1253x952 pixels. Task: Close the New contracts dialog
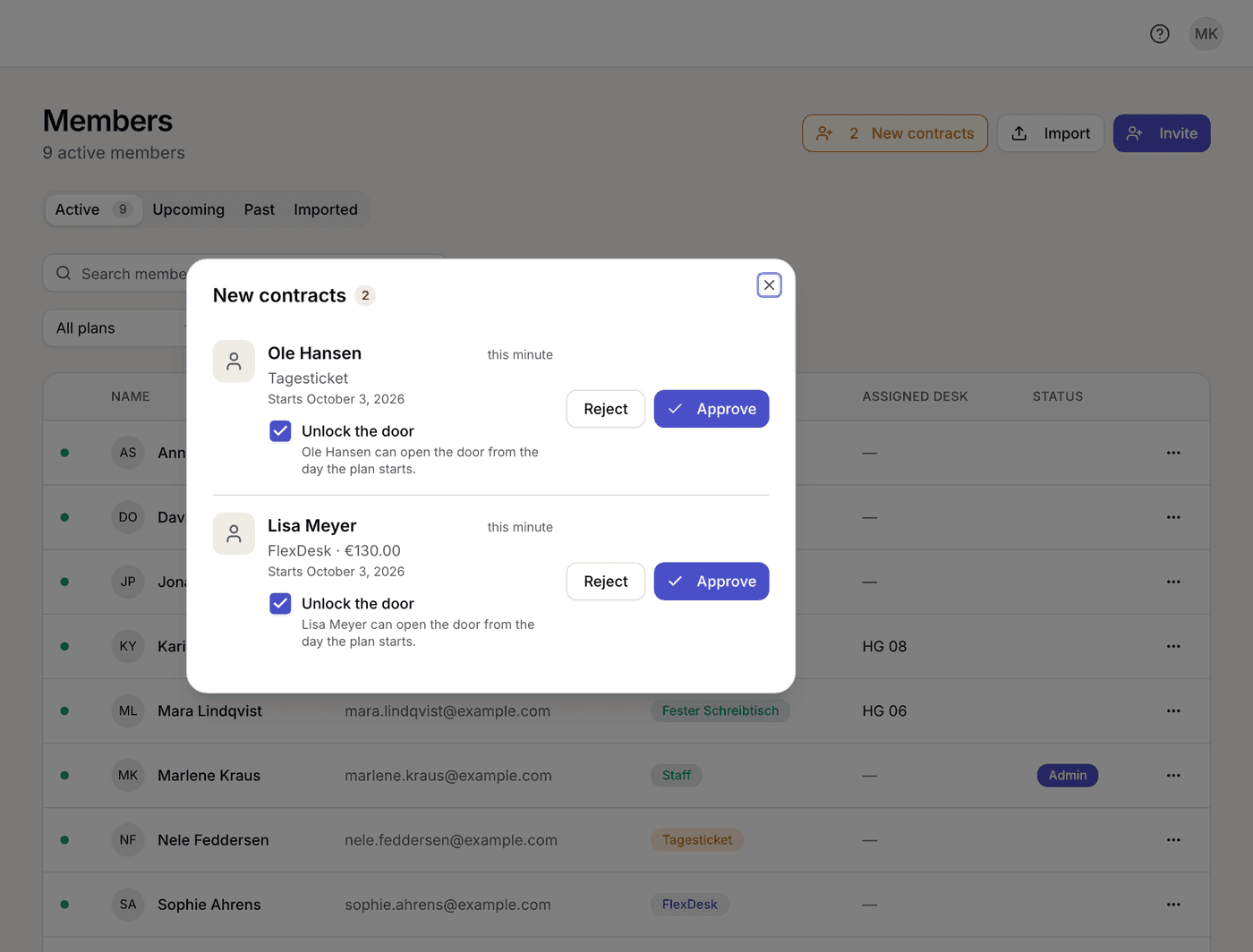[770, 285]
